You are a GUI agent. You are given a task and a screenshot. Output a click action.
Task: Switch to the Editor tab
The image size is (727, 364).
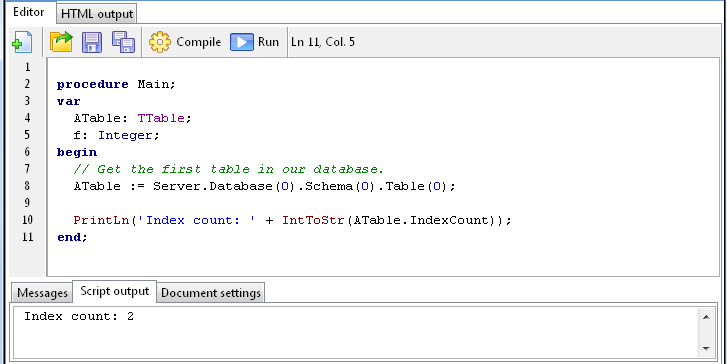[x=28, y=13]
